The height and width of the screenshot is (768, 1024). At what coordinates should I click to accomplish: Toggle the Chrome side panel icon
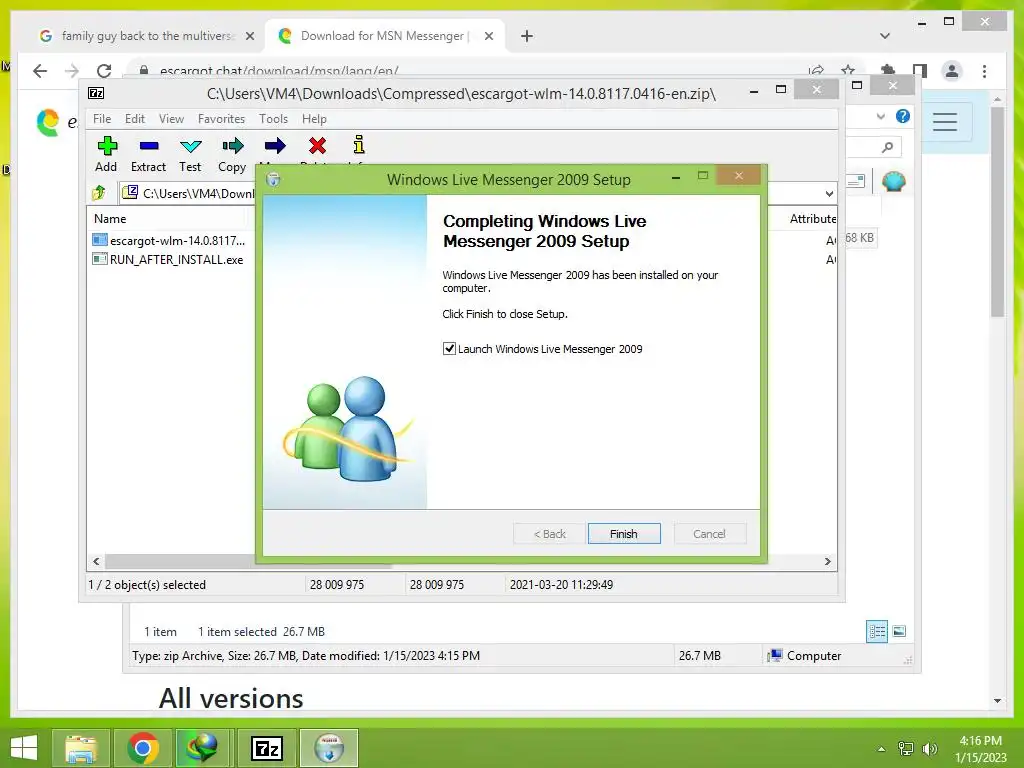click(920, 71)
